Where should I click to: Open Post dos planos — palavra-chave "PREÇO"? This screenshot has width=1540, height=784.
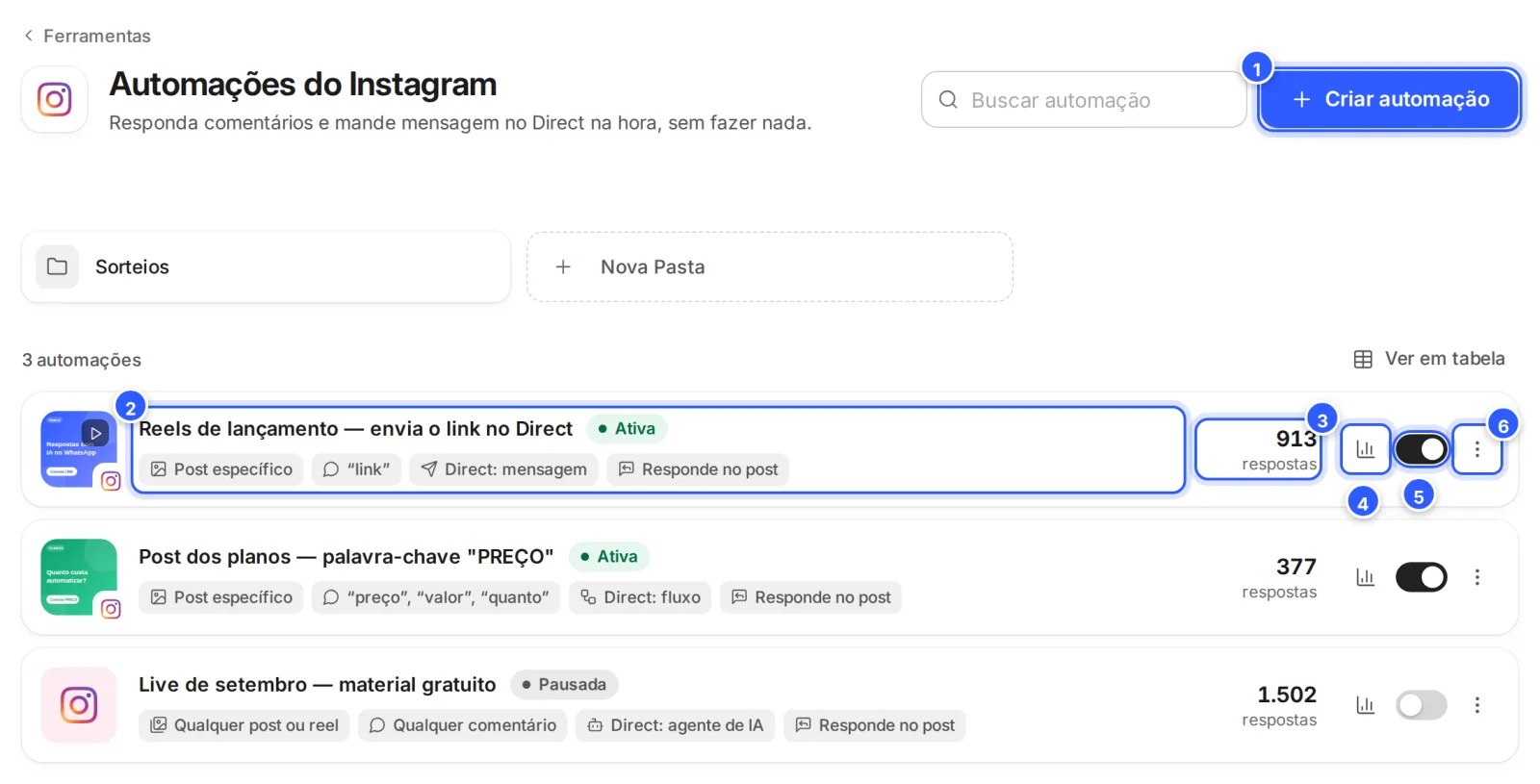346,557
